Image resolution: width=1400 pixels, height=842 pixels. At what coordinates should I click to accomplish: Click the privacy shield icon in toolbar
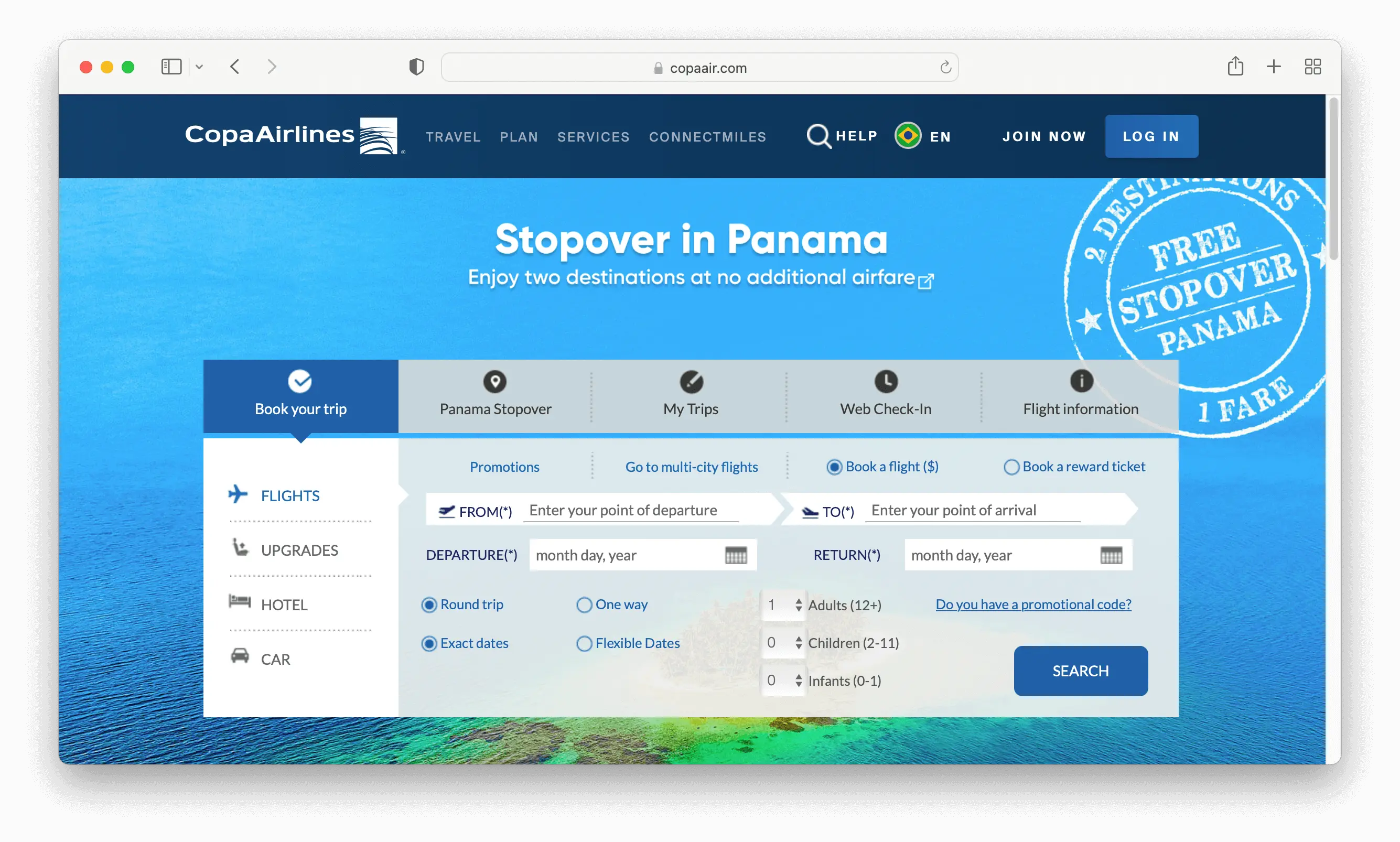point(416,67)
